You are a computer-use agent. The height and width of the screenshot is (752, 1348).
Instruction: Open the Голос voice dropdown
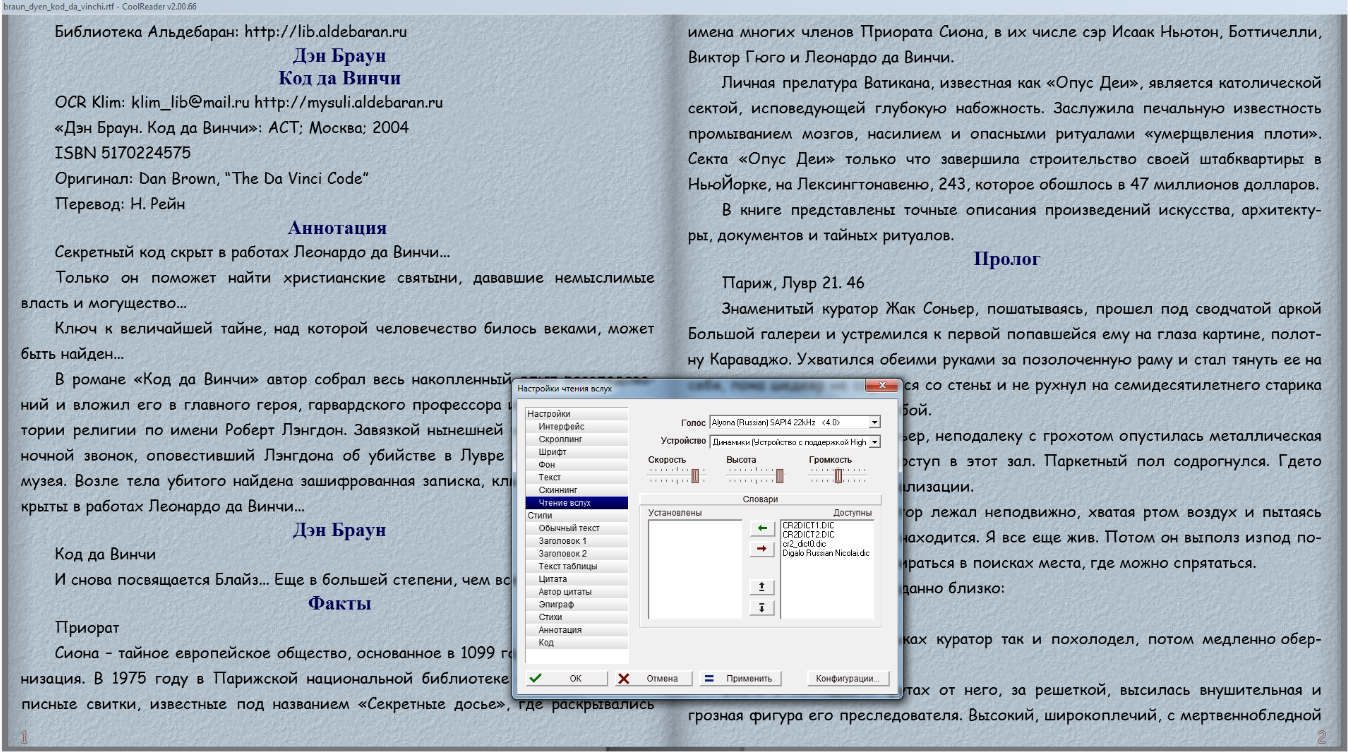coord(875,422)
